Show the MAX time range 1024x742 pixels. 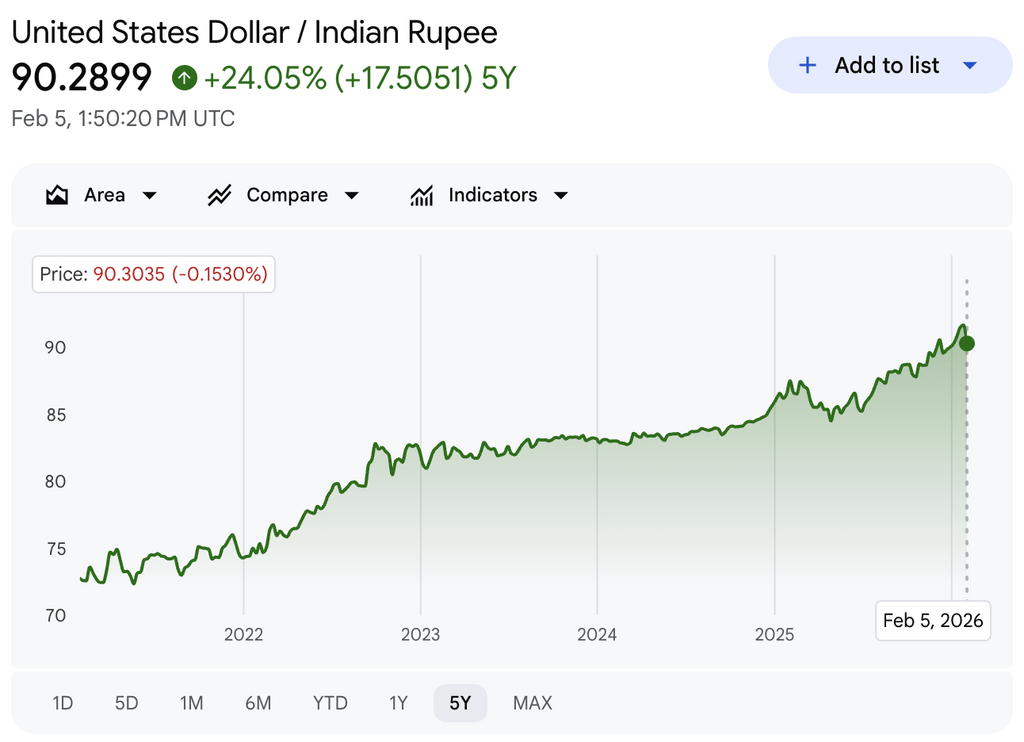[532, 703]
